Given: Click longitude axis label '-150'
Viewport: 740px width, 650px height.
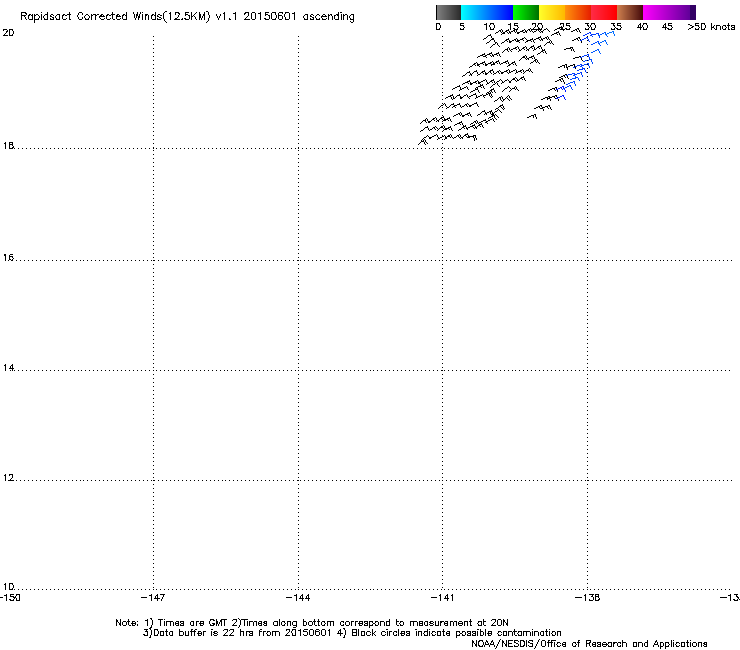Looking at the screenshot, I should tap(10, 598).
